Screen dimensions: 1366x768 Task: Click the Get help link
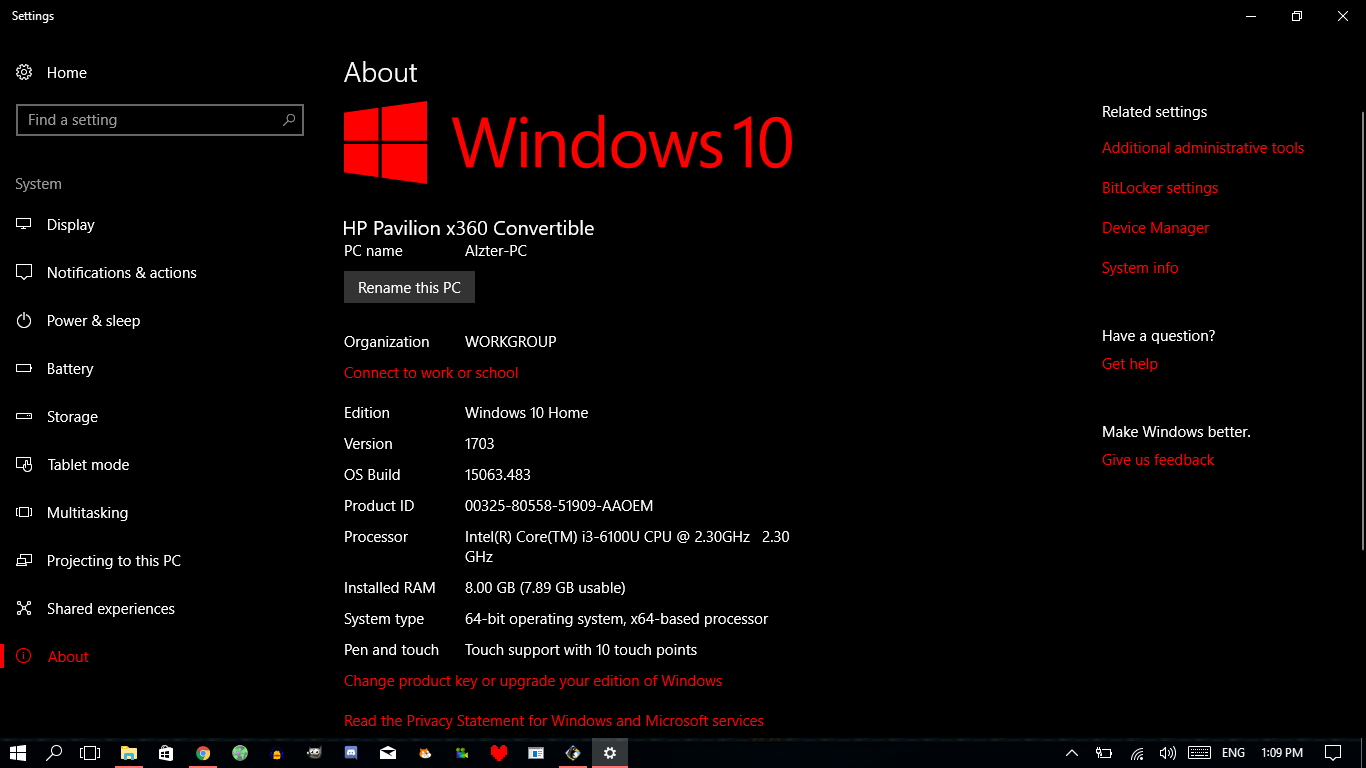(1130, 364)
